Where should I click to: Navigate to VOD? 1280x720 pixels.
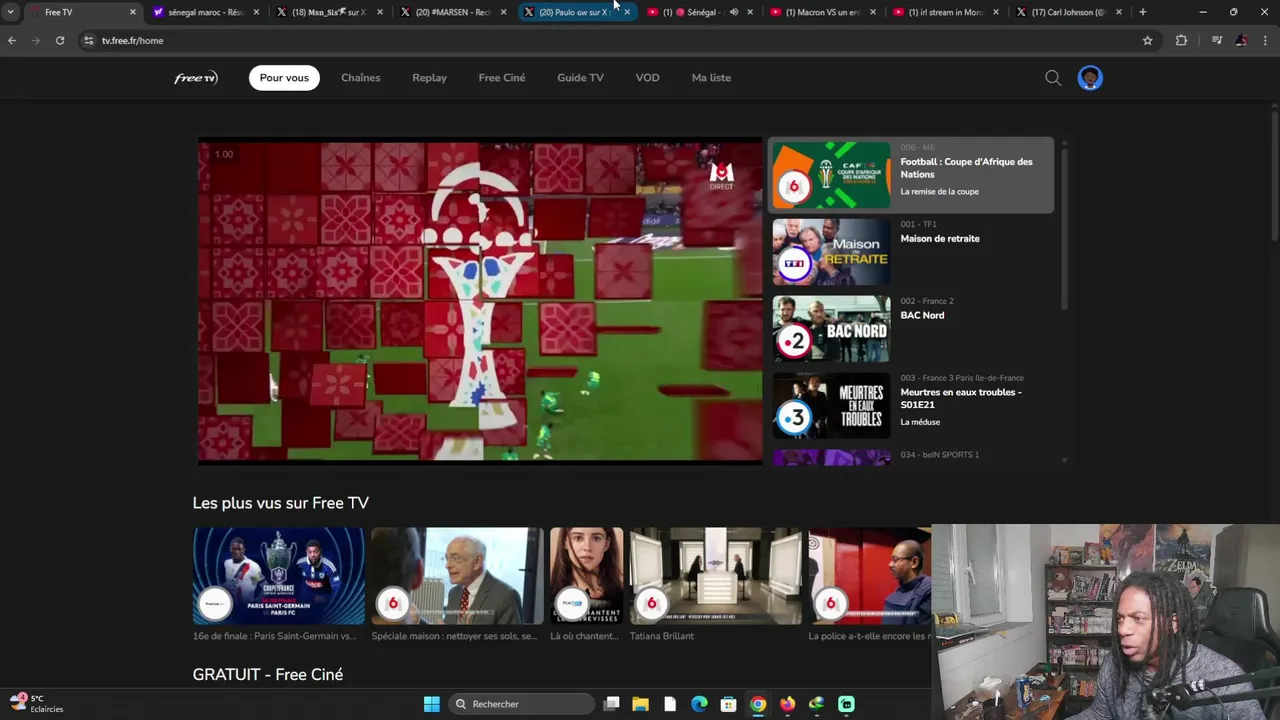click(x=648, y=78)
